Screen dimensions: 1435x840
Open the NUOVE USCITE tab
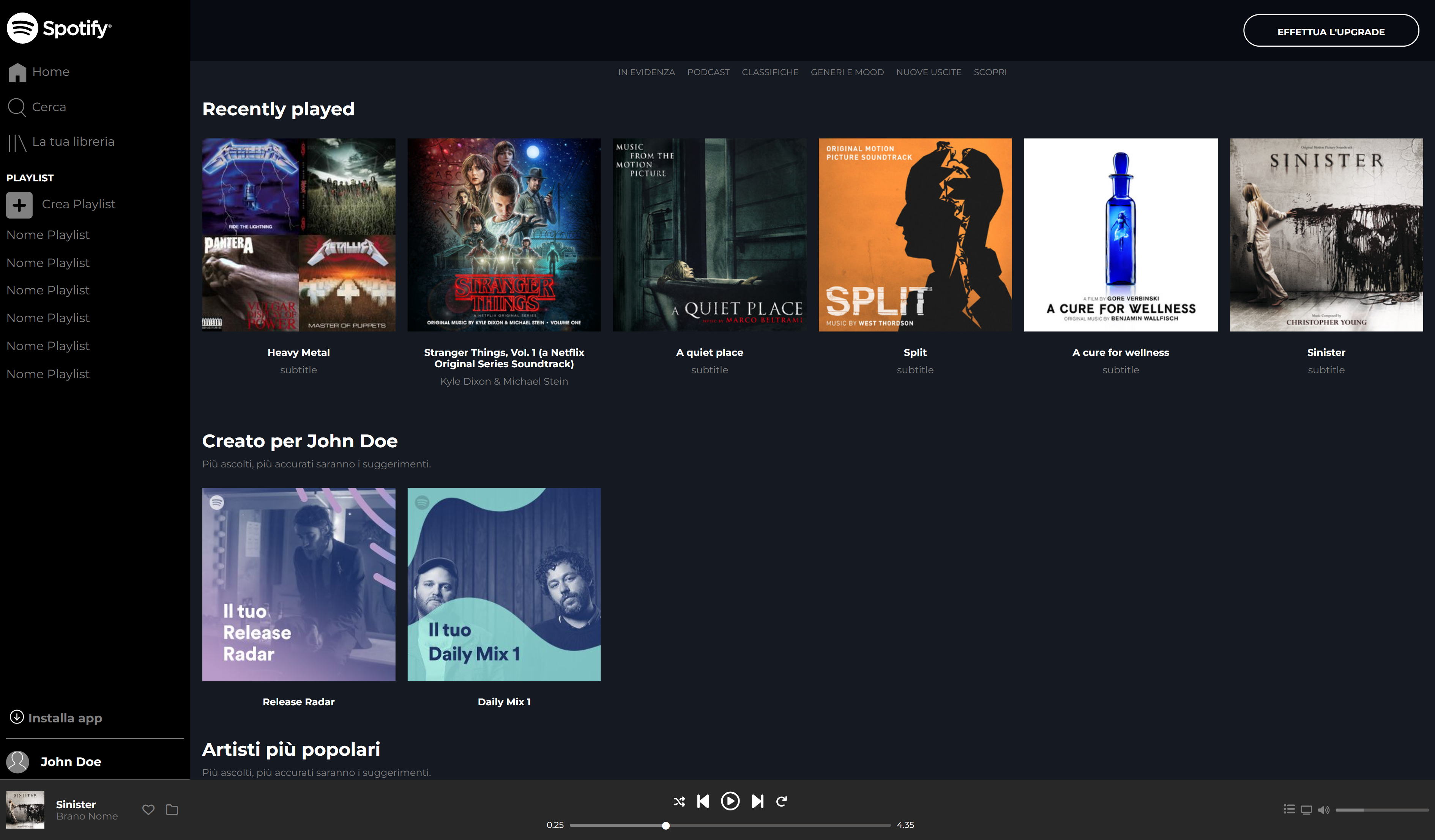[x=928, y=72]
